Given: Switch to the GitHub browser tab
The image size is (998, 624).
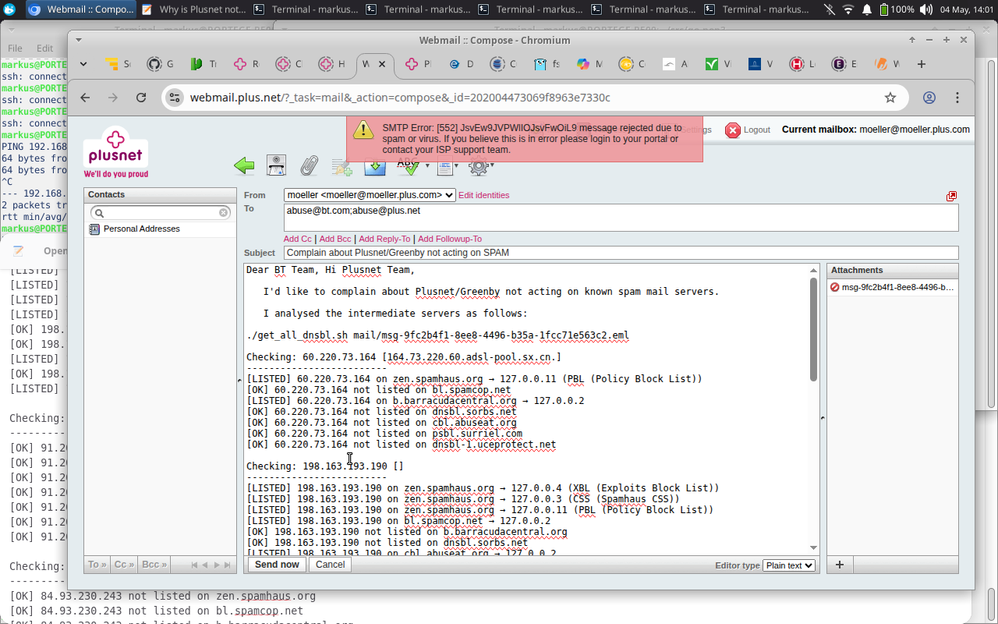Looking at the screenshot, I should tap(160, 64).
